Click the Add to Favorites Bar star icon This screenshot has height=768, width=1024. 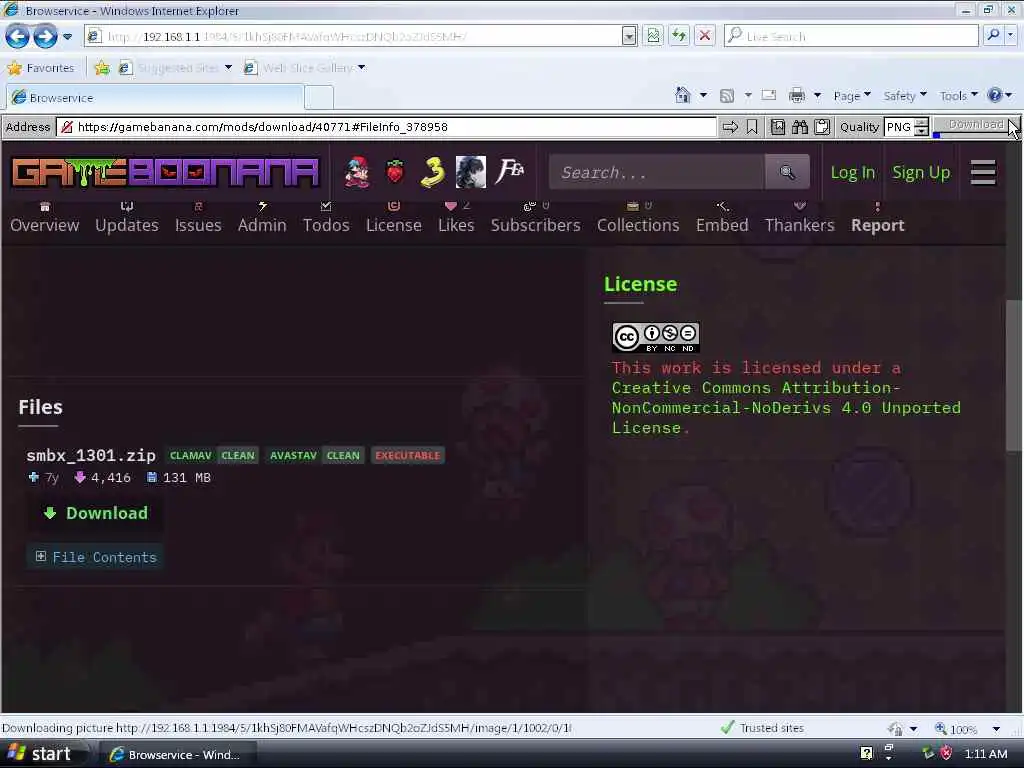click(102, 68)
